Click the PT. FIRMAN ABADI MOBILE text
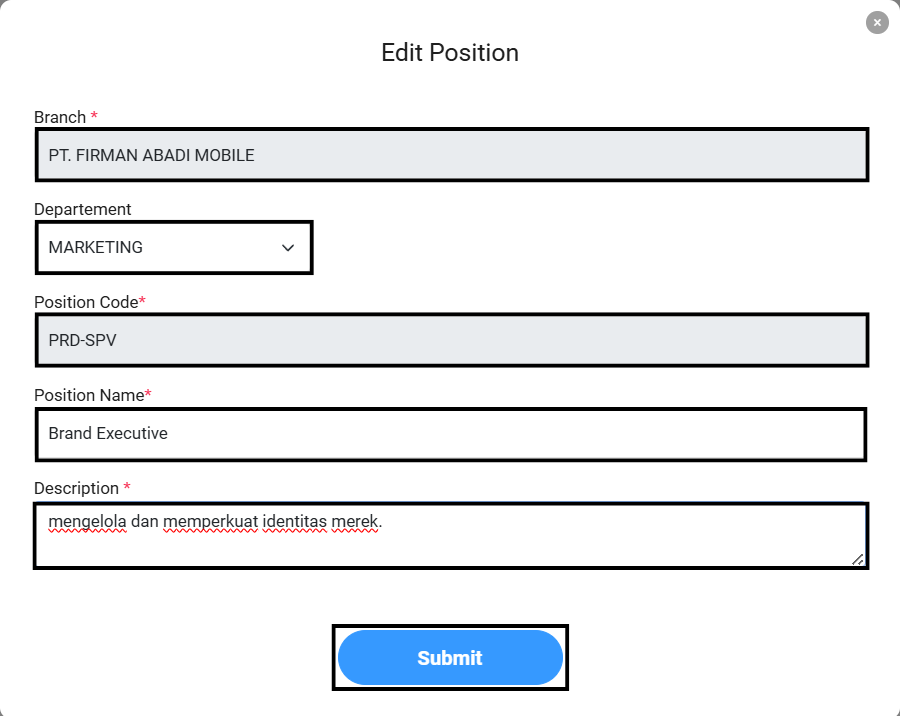Screen dimensions: 900x716 [150, 155]
